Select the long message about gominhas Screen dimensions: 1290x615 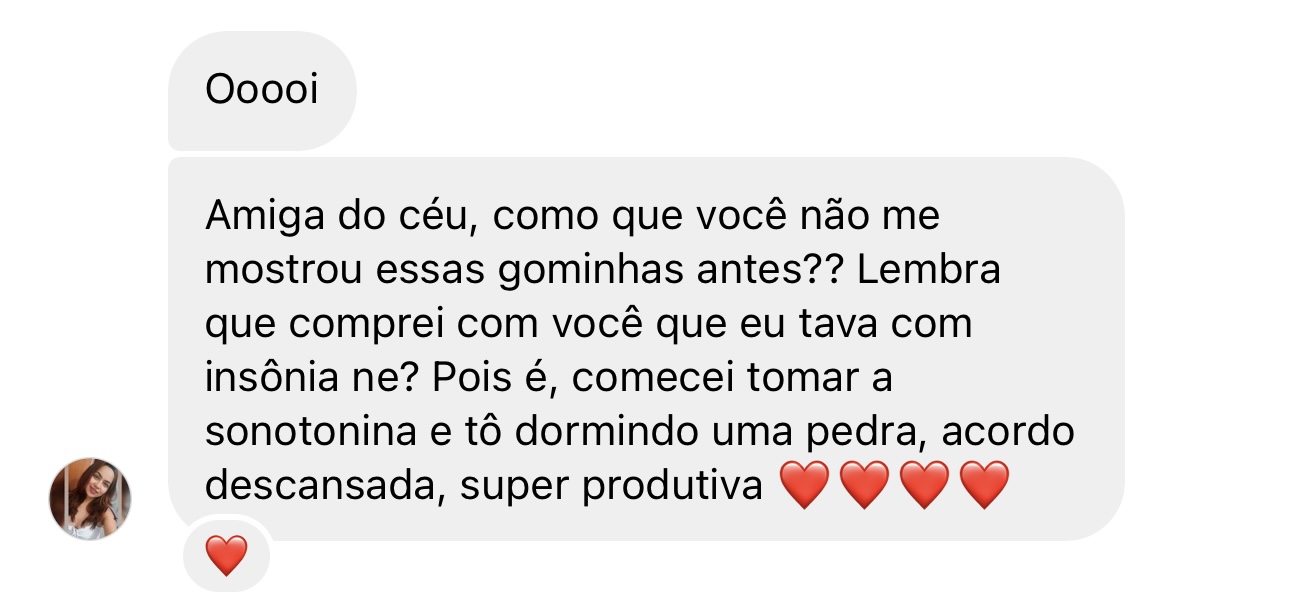640,350
